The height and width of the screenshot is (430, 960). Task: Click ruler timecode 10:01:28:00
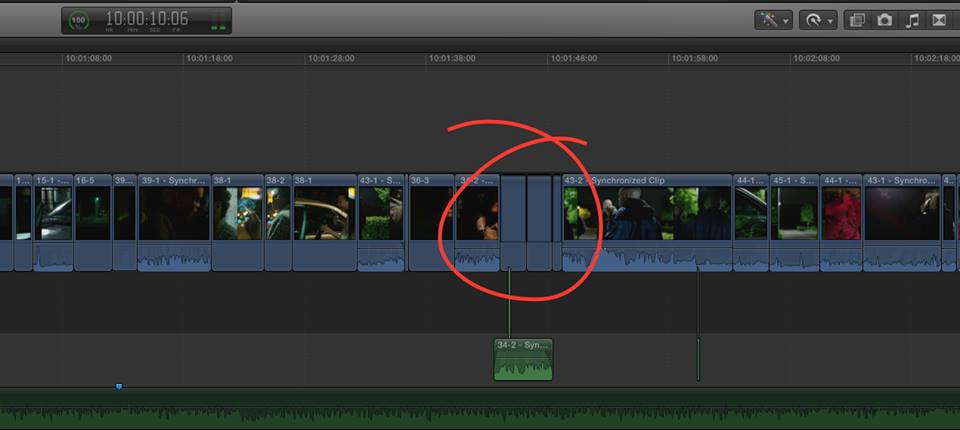(331, 59)
